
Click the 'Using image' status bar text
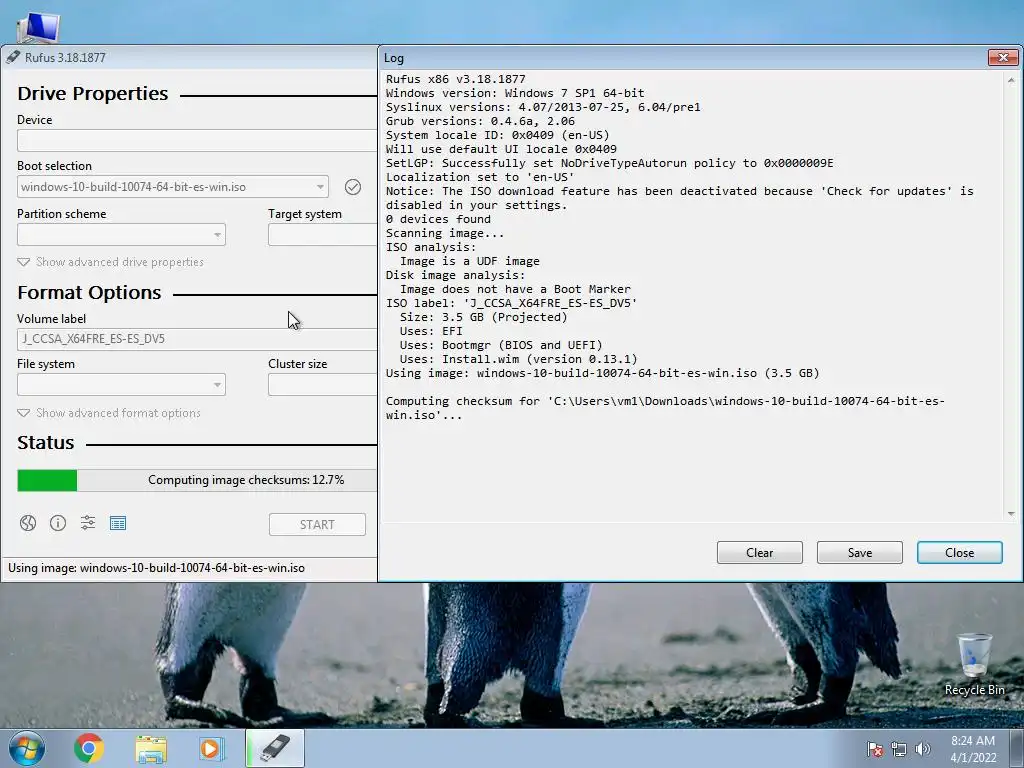(x=157, y=568)
